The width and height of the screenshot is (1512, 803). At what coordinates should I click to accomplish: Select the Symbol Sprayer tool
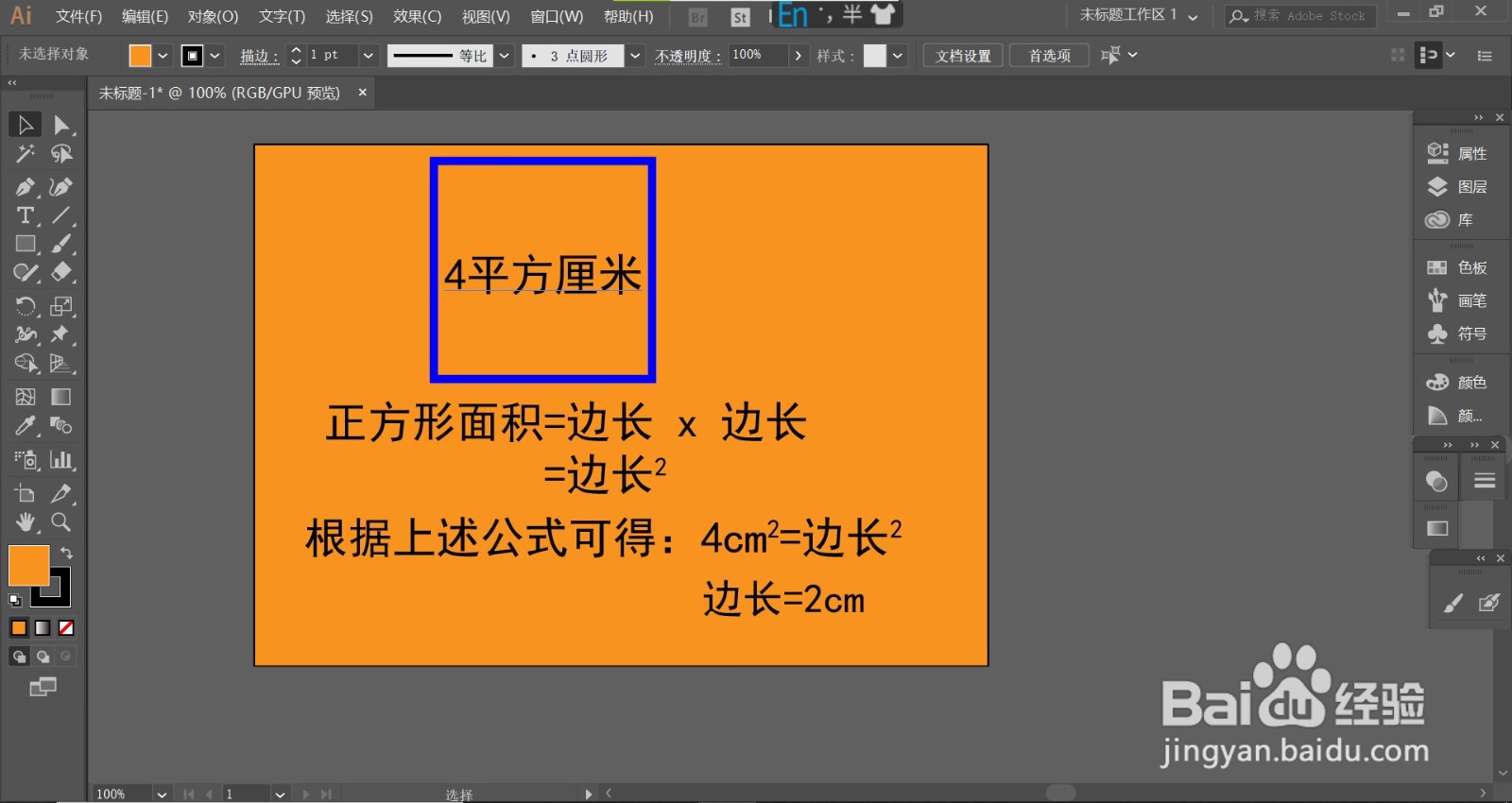click(26, 460)
